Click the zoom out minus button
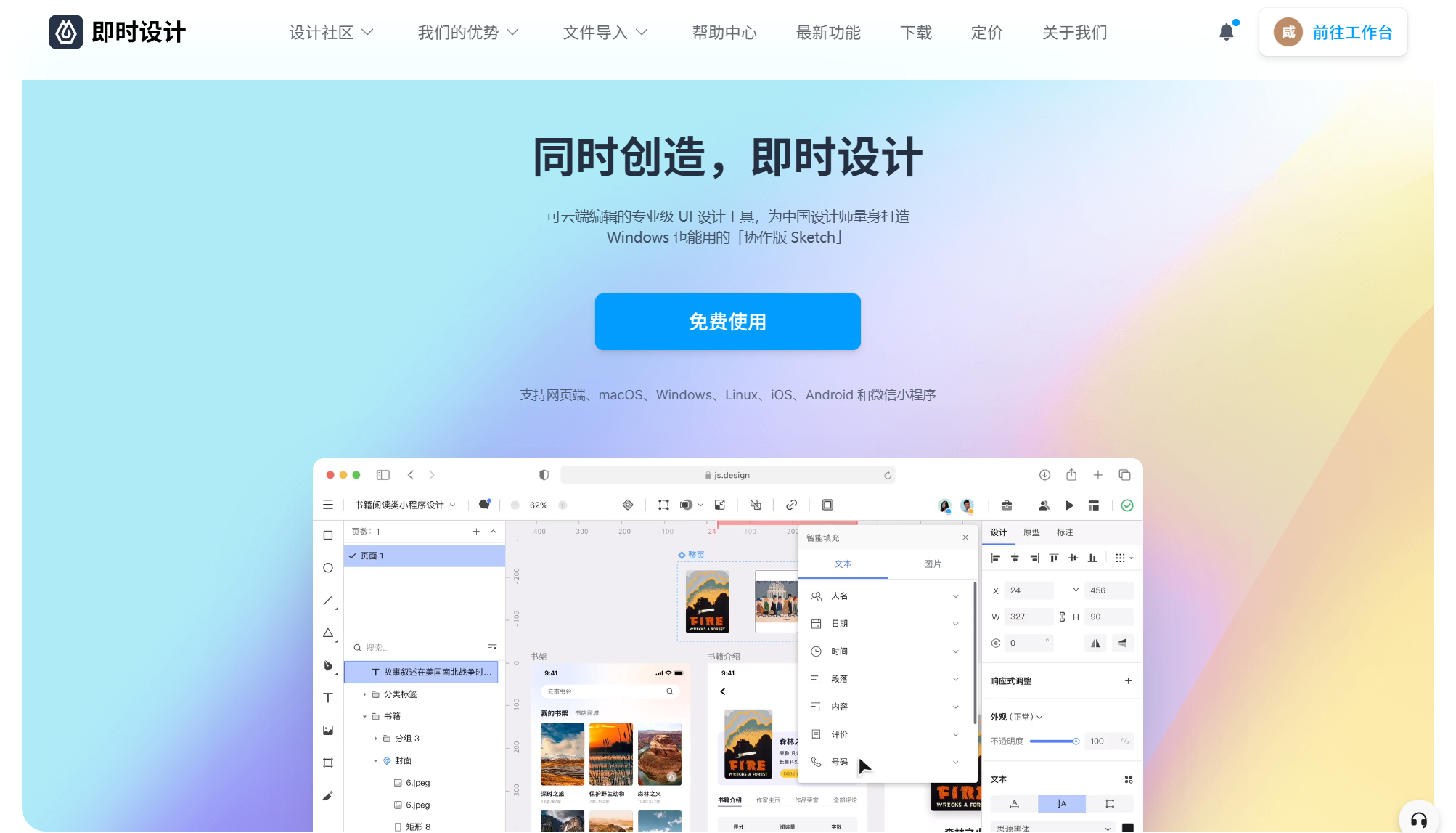1456x833 pixels. coord(515,505)
